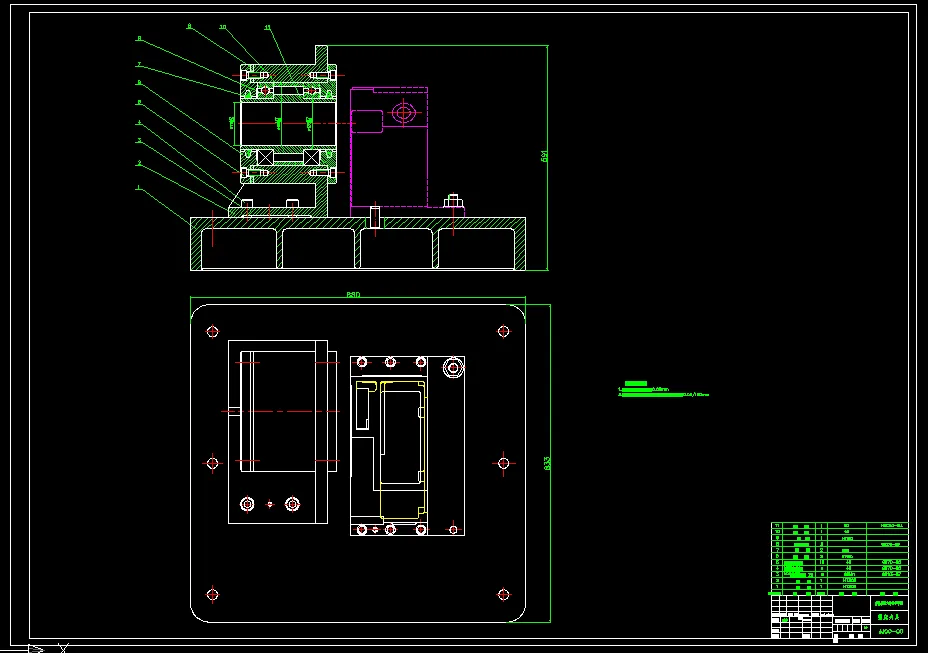Select the right crossed-box bearing symbol in section
Viewport: 928px width, 653px height.
pyautogui.click(x=311, y=157)
